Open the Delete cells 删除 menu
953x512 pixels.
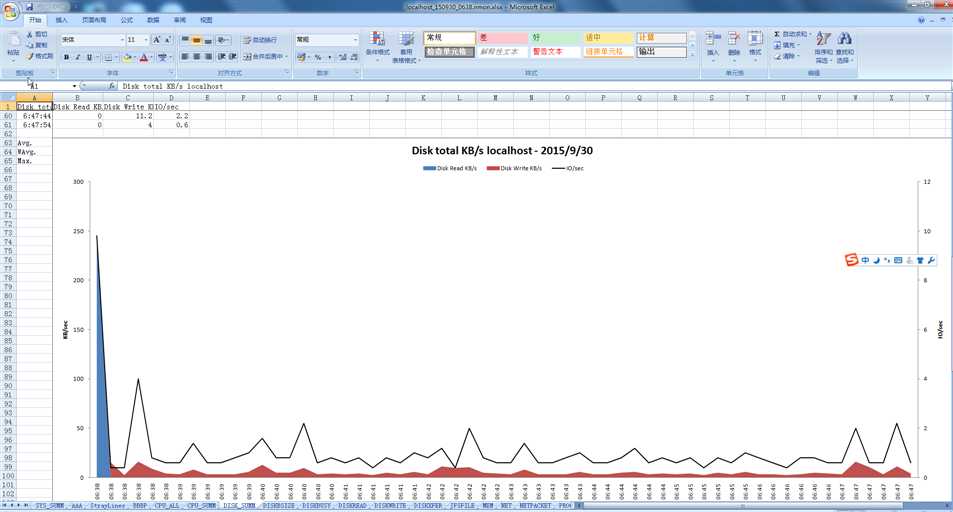[734, 46]
